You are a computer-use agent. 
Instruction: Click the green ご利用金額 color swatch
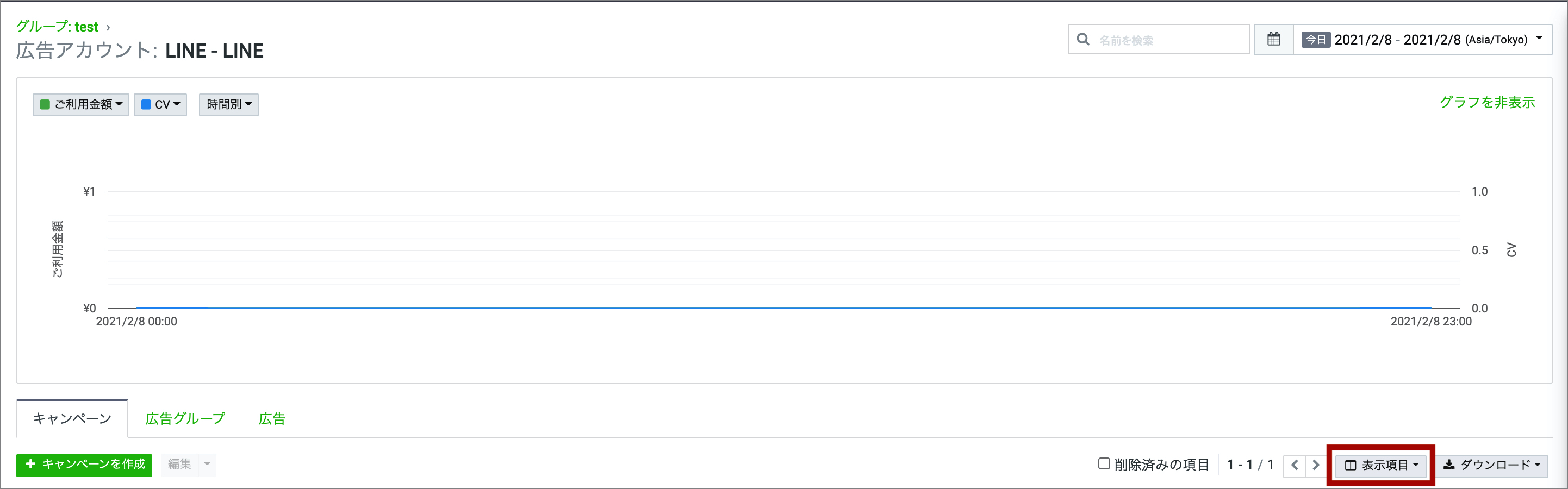click(x=45, y=105)
